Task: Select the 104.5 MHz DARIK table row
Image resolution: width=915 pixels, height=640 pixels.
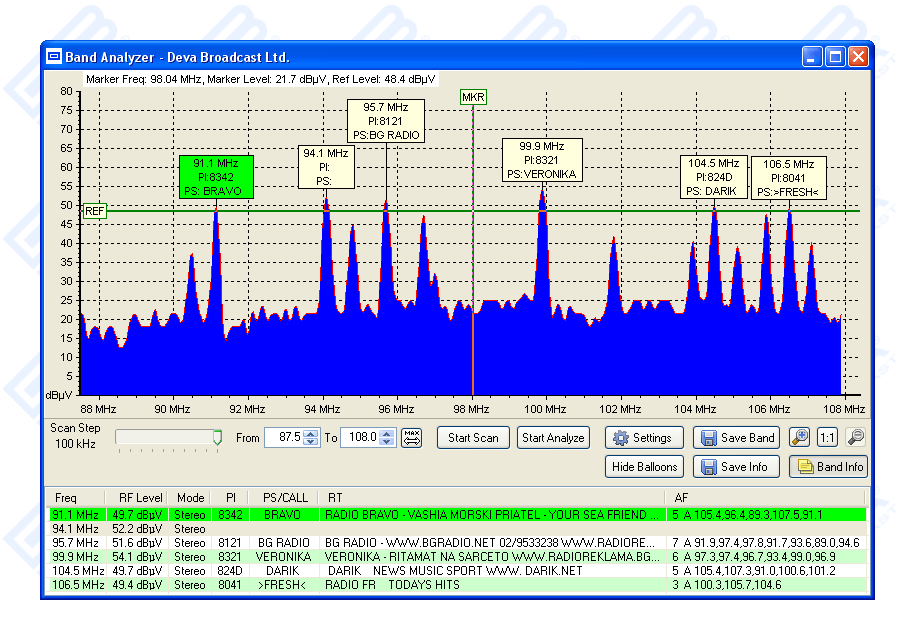Action: click(x=400, y=571)
